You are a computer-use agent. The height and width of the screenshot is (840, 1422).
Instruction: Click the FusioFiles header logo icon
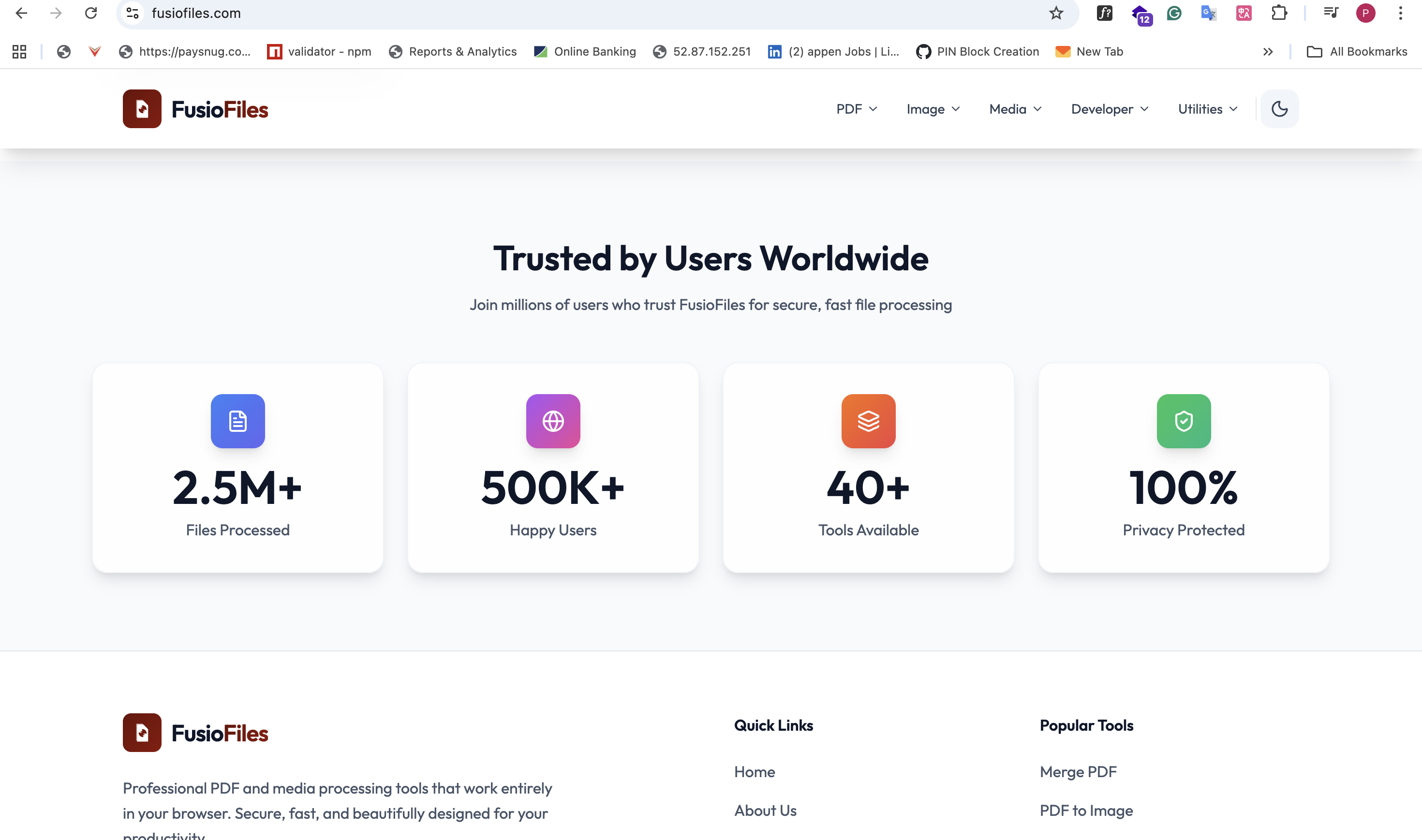point(142,109)
